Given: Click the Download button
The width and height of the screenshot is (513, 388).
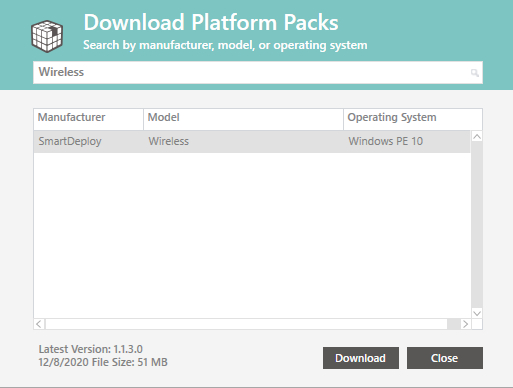Looking at the screenshot, I should coord(361,358).
